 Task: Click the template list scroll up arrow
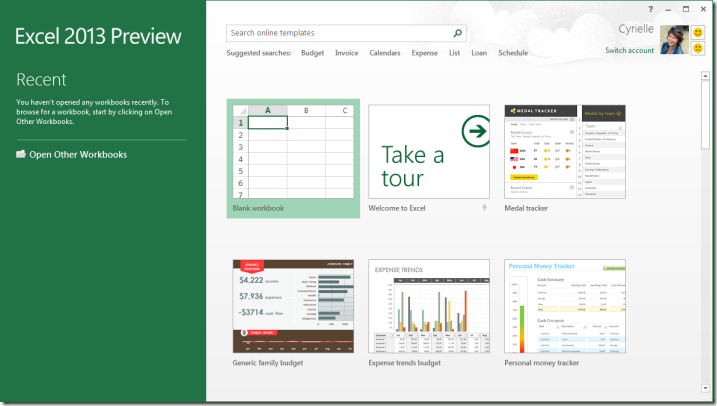pos(708,78)
